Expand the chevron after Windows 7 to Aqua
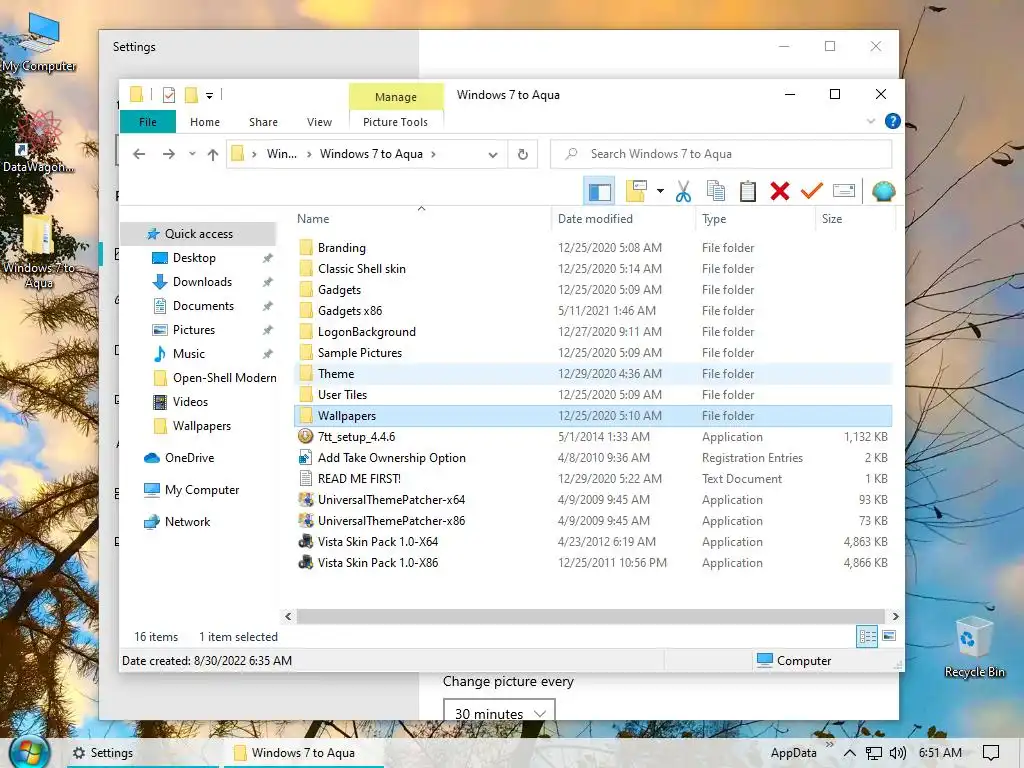Viewport: 1024px width, 768px height. tap(434, 154)
